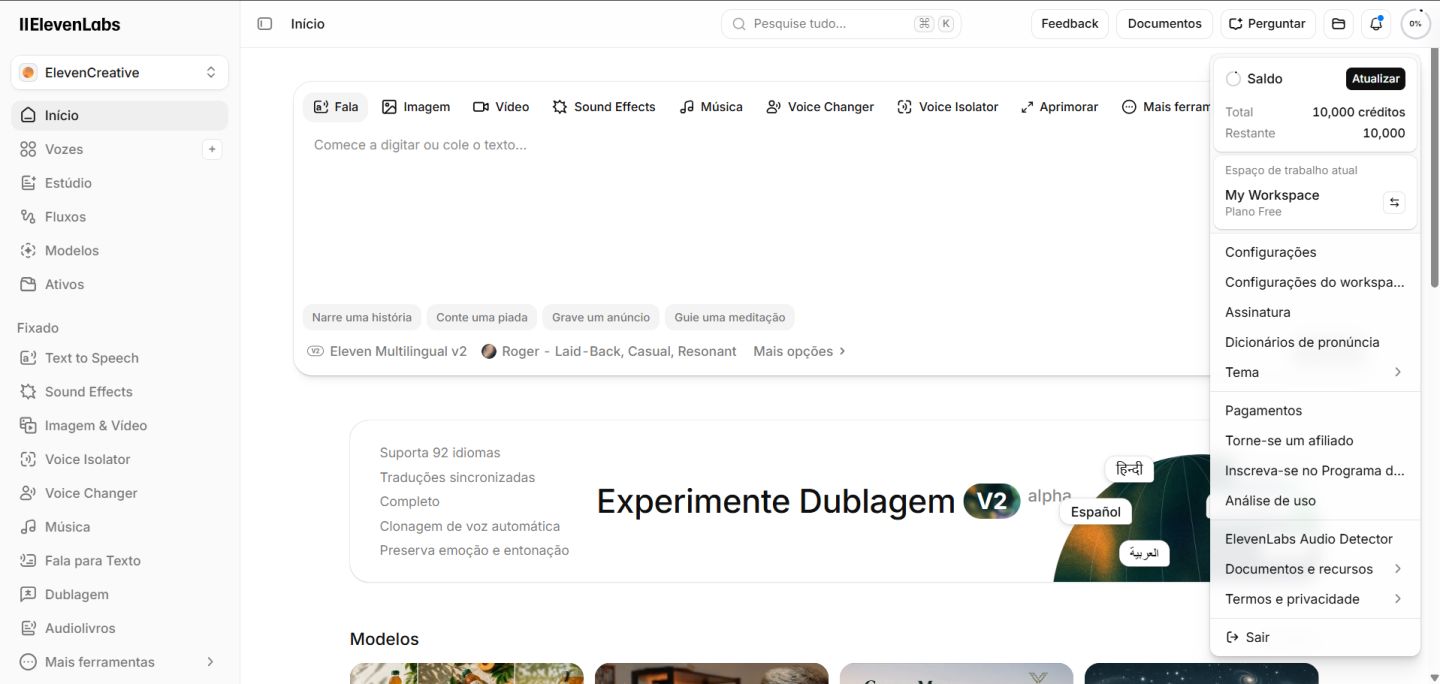Open pinned Sound Effects in sidebar
This screenshot has height=684, width=1440.
[x=120, y=392]
